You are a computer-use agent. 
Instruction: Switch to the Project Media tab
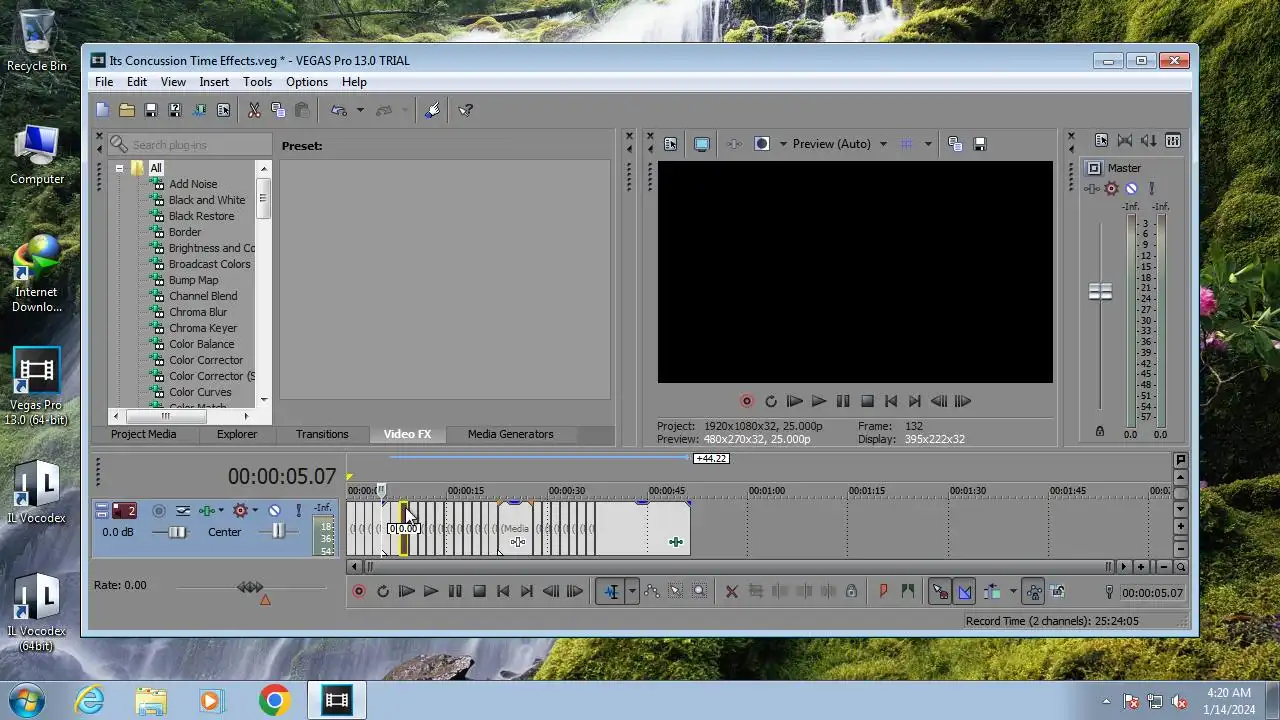click(143, 434)
